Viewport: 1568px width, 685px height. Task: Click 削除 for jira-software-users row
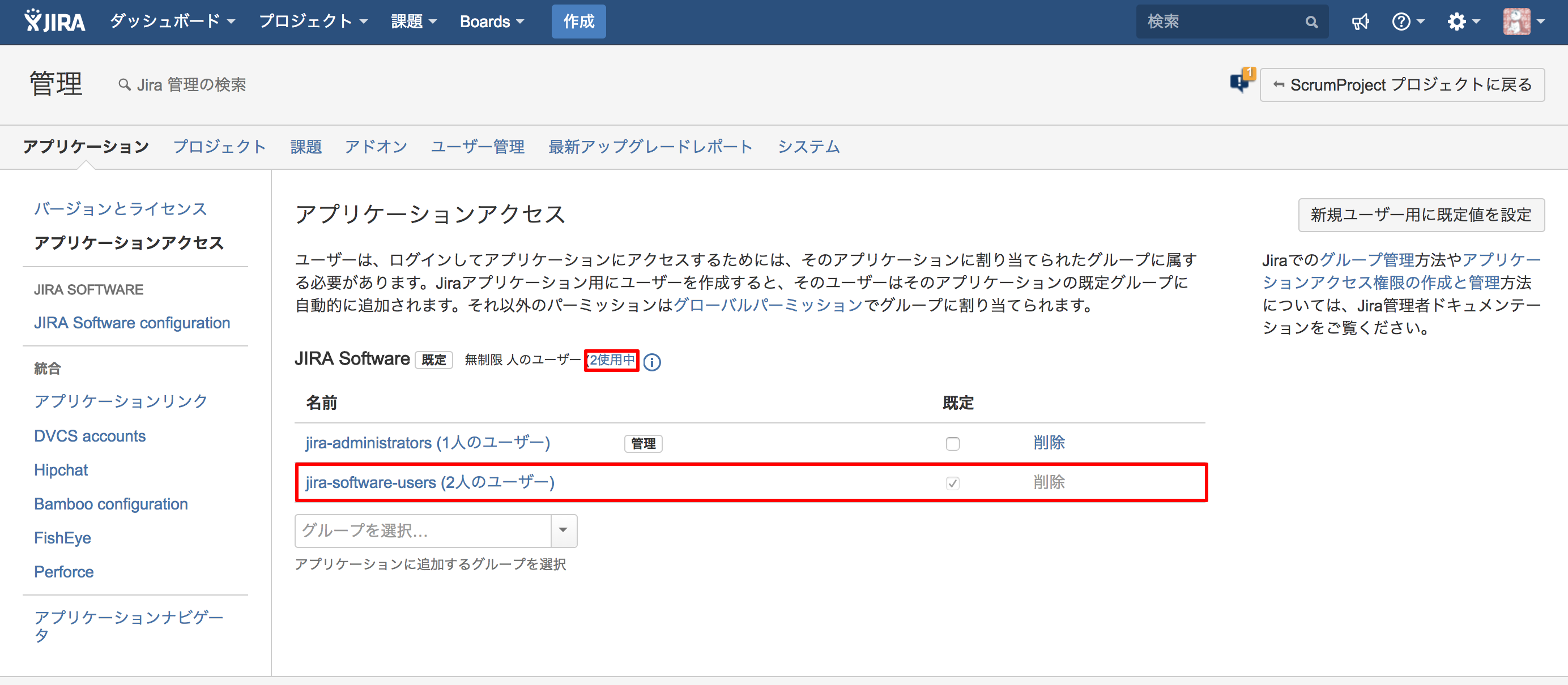[1049, 482]
